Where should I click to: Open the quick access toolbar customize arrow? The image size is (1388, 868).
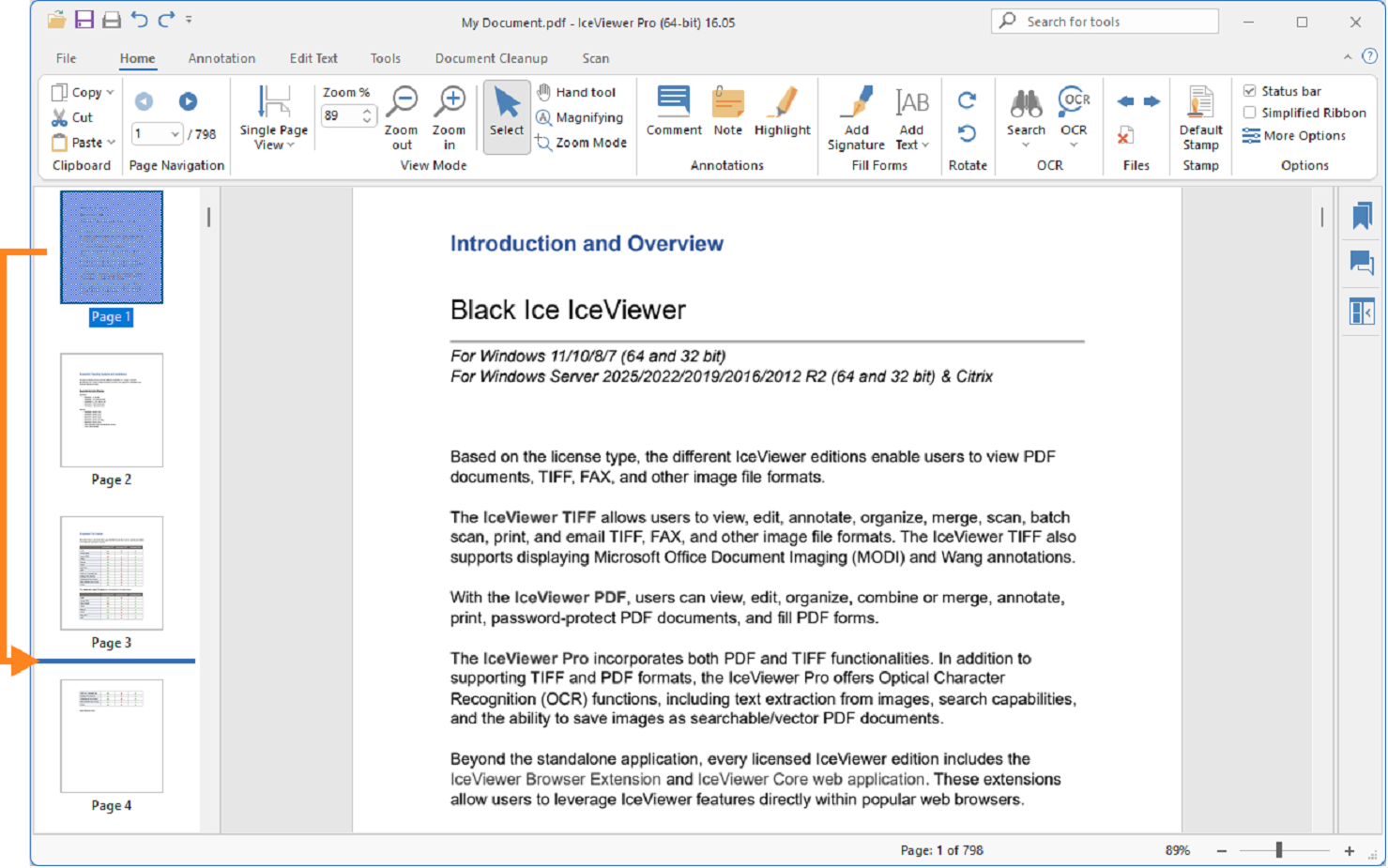[x=189, y=20]
